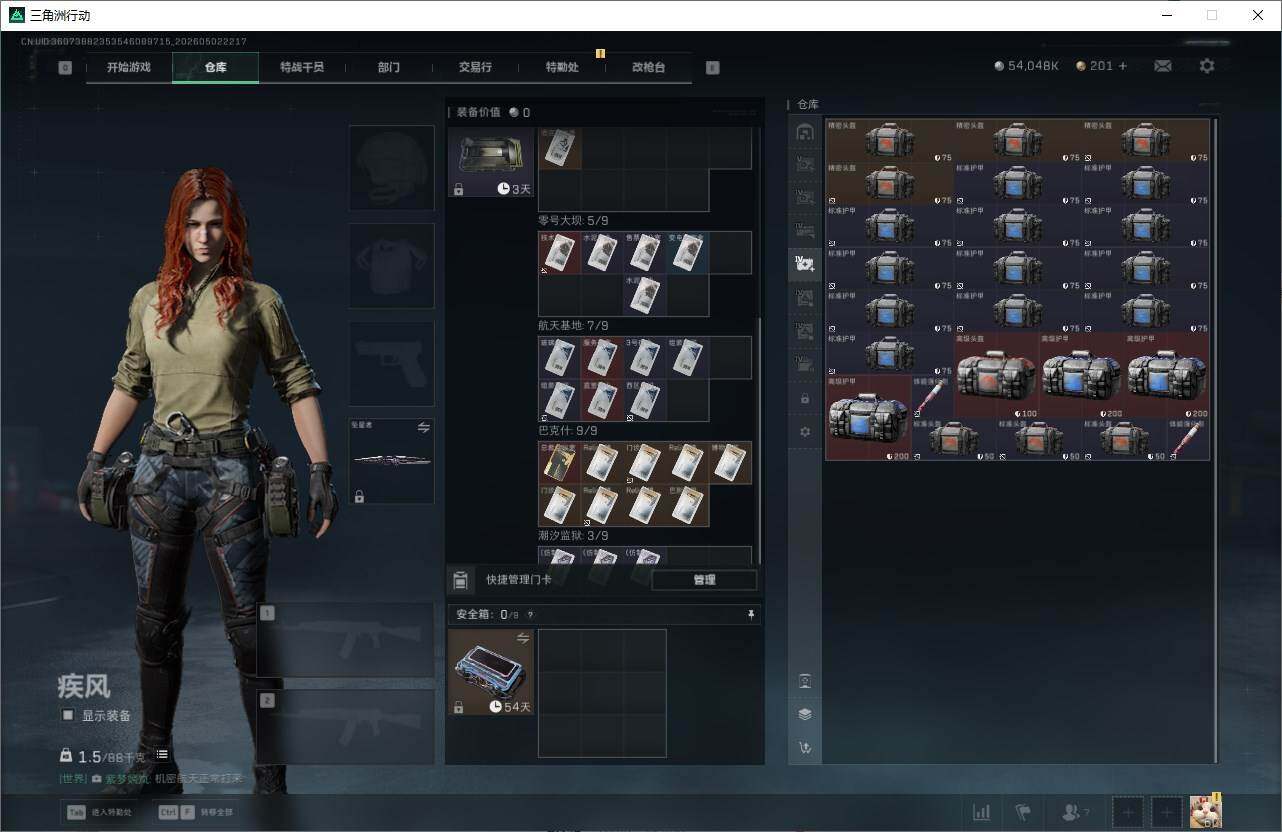Go to the 部门 tab
The image size is (1282, 832).
389,67
